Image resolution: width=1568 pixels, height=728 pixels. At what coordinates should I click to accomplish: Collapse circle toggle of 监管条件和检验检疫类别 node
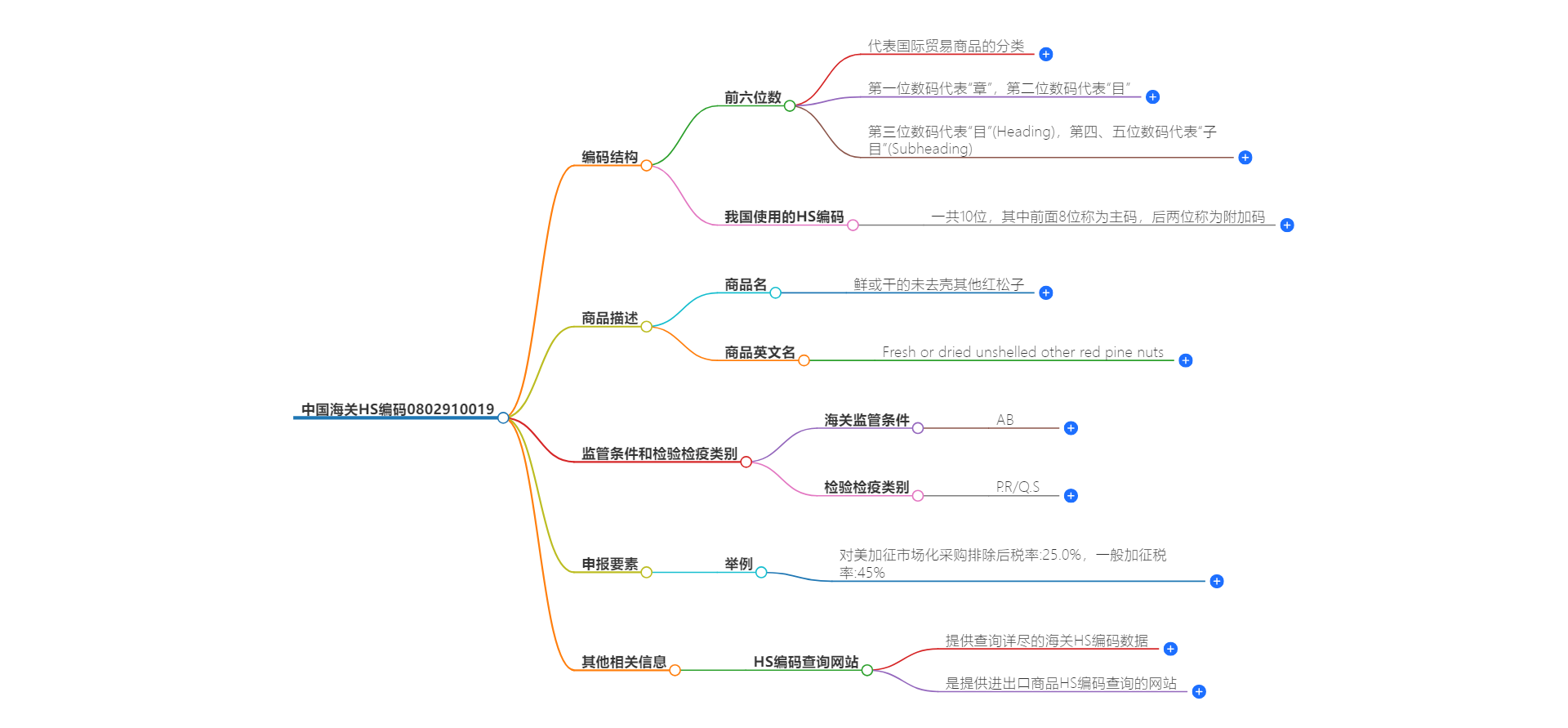pos(746,462)
